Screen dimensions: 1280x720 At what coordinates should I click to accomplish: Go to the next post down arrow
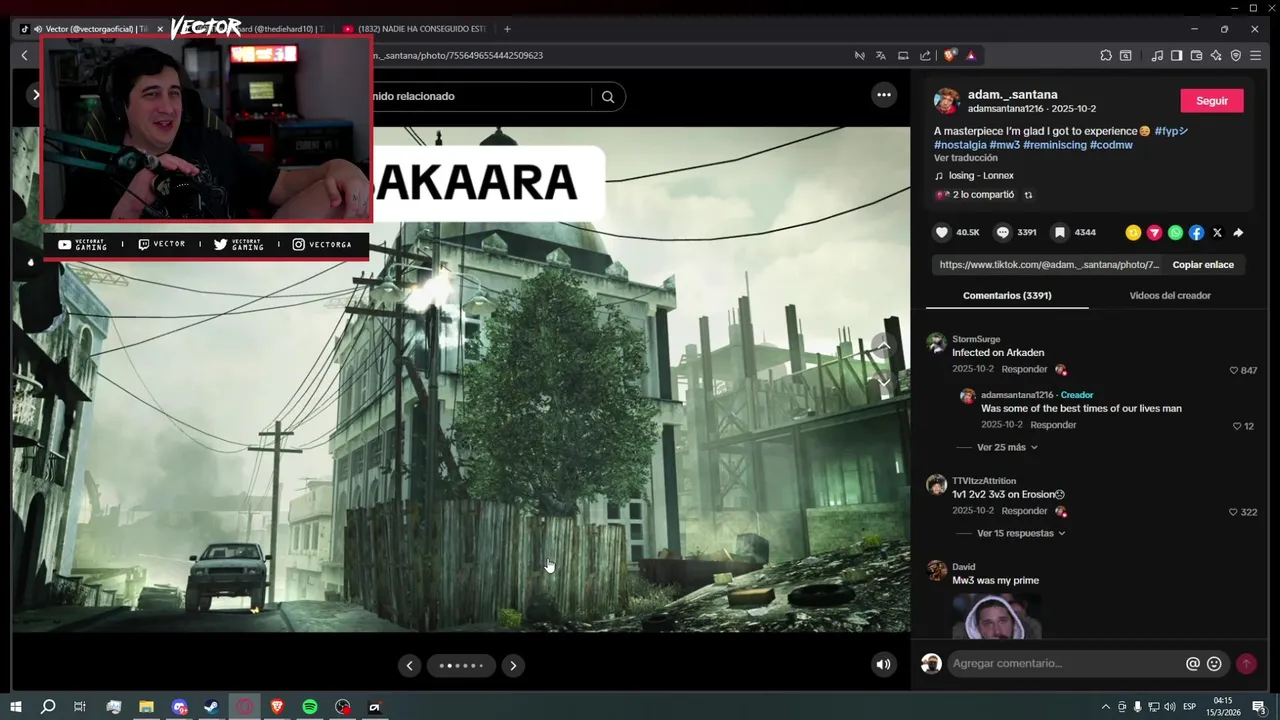(x=884, y=381)
